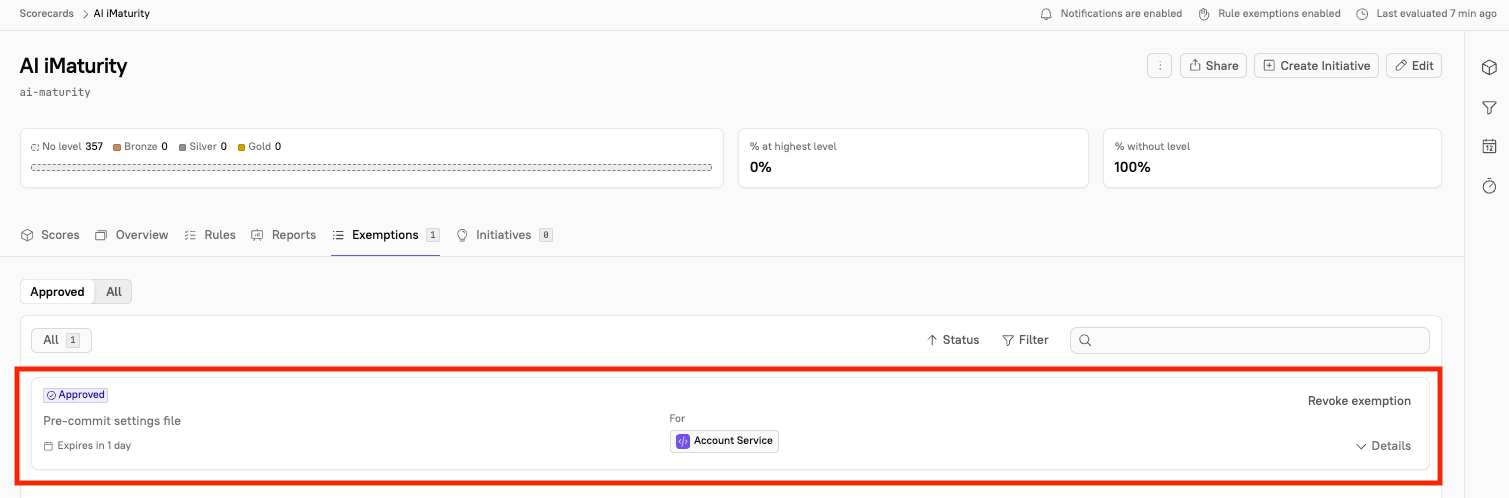Click the Pre-commit settings file title
Viewport: 1509px width, 498px height.
(x=112, y=421)
